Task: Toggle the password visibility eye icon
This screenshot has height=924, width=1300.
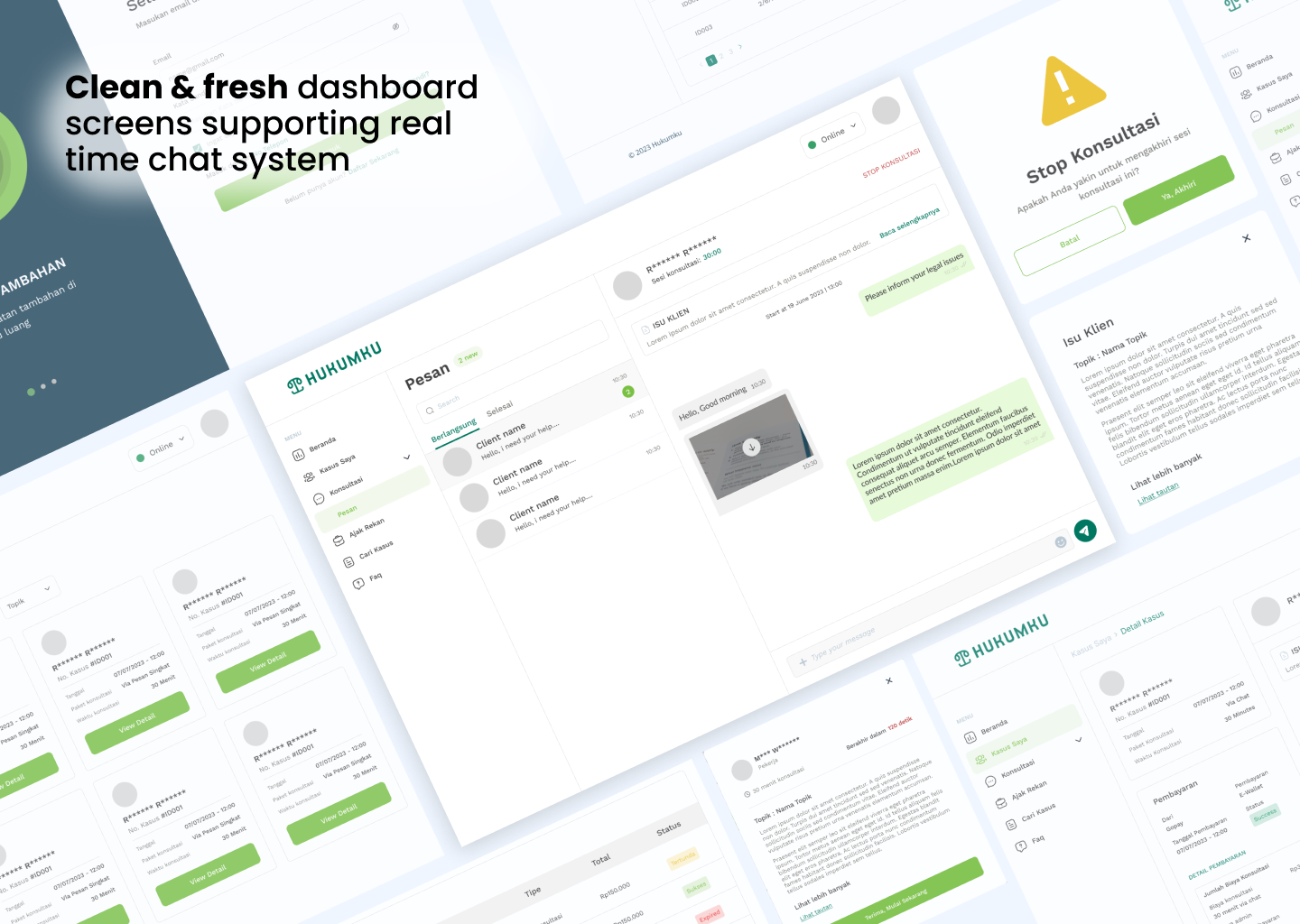Action: (x=395, y=27)
